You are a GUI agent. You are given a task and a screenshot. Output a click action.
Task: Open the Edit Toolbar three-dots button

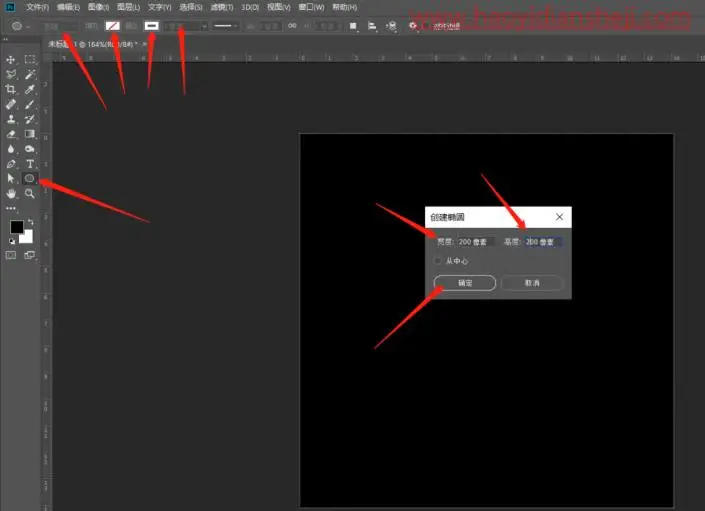click(11, 208)
